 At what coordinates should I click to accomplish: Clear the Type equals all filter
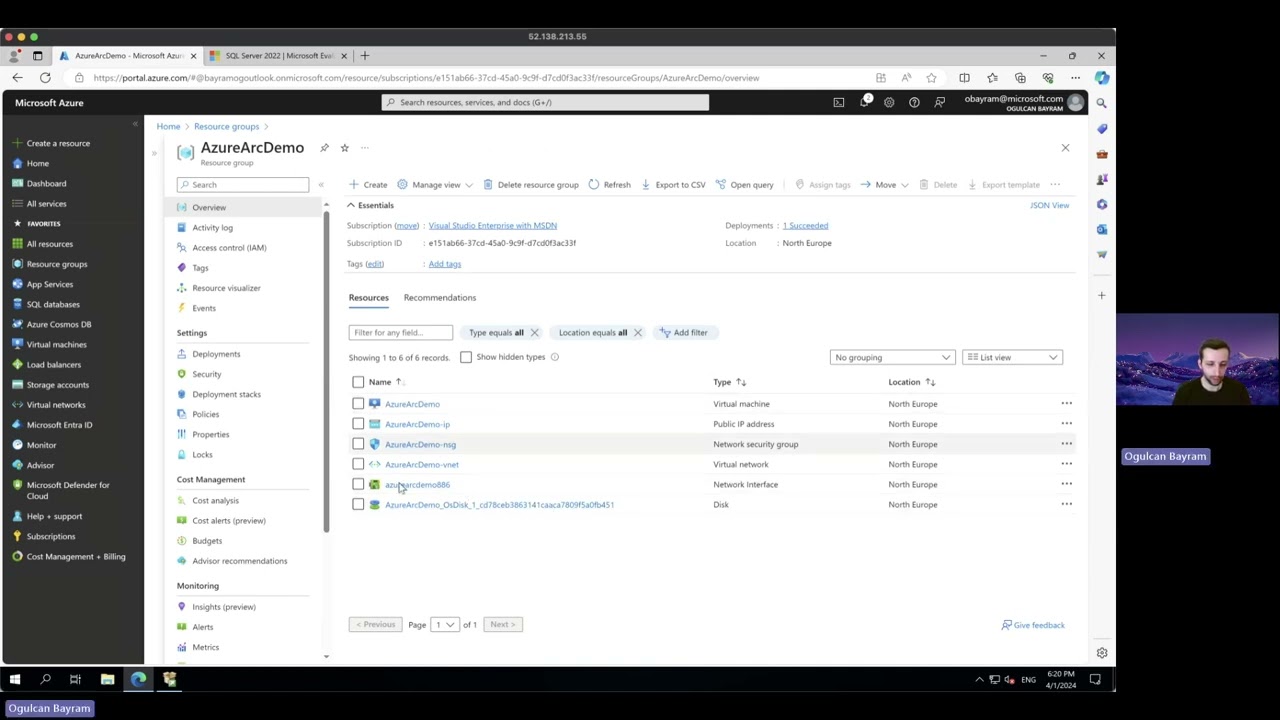tap(534, 332)
